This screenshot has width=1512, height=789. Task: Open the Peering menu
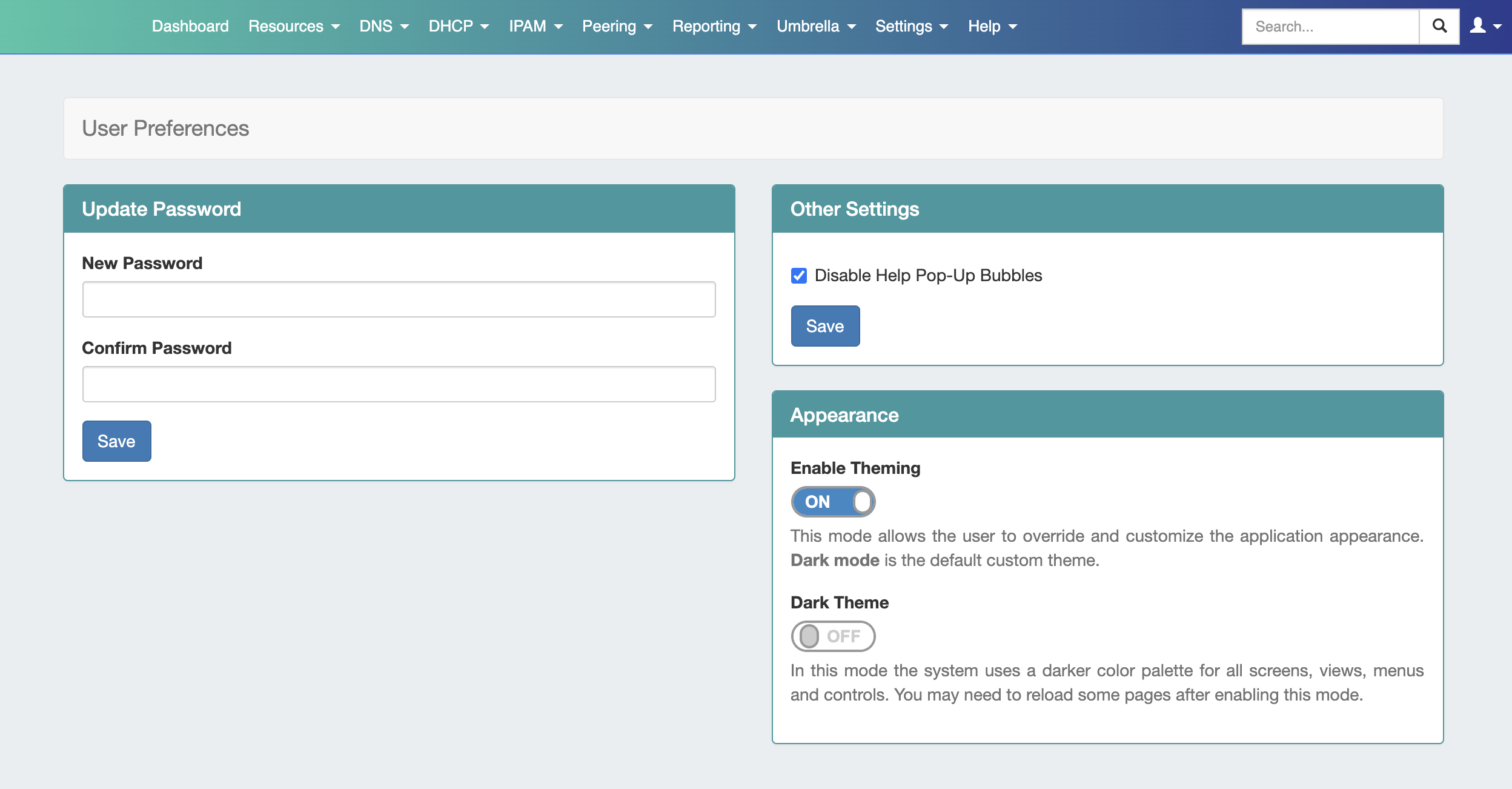617,26
